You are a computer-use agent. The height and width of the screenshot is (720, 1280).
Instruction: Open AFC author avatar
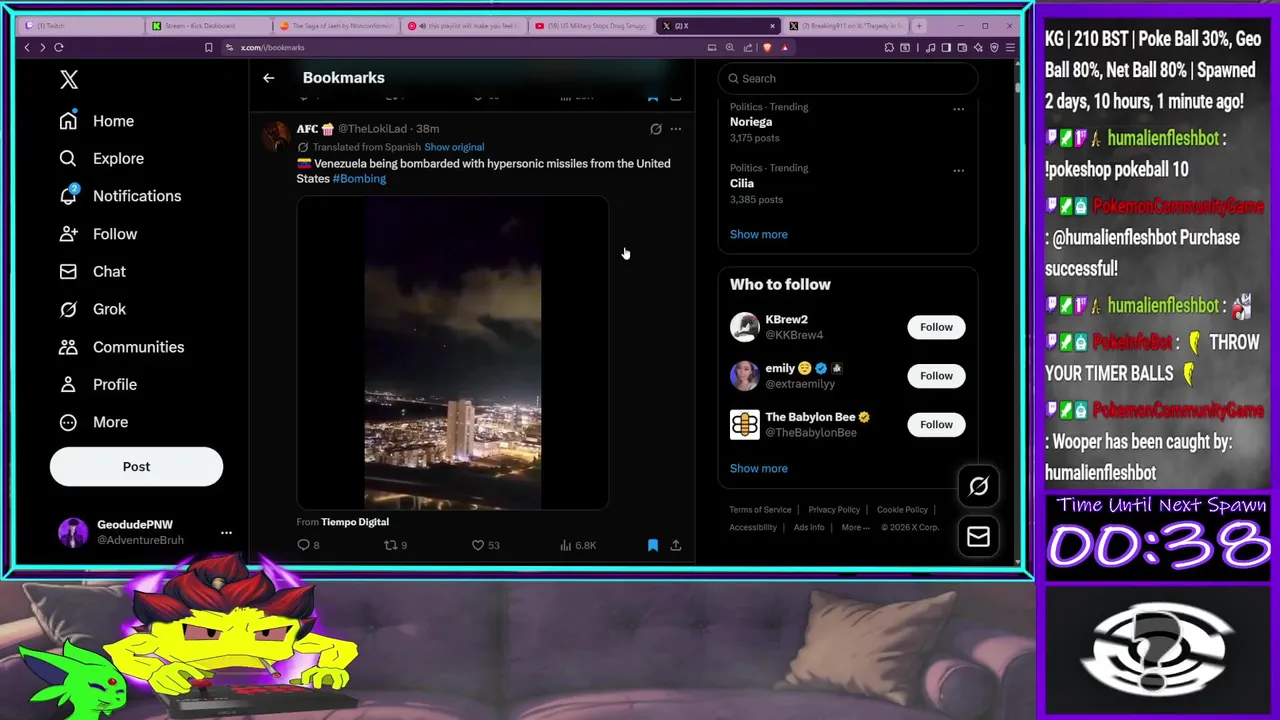pos(276,136)
